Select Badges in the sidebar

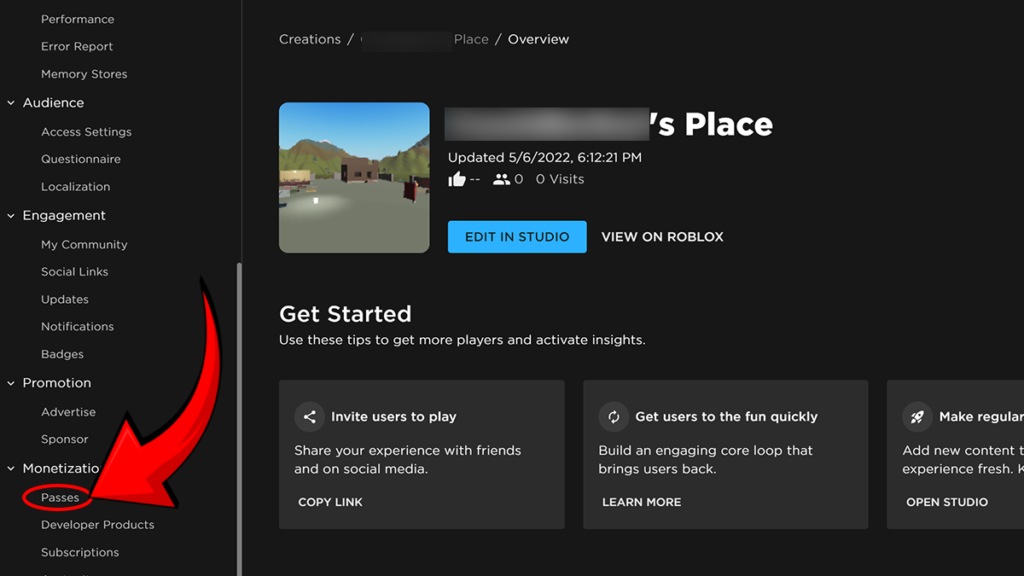[62, 353]
